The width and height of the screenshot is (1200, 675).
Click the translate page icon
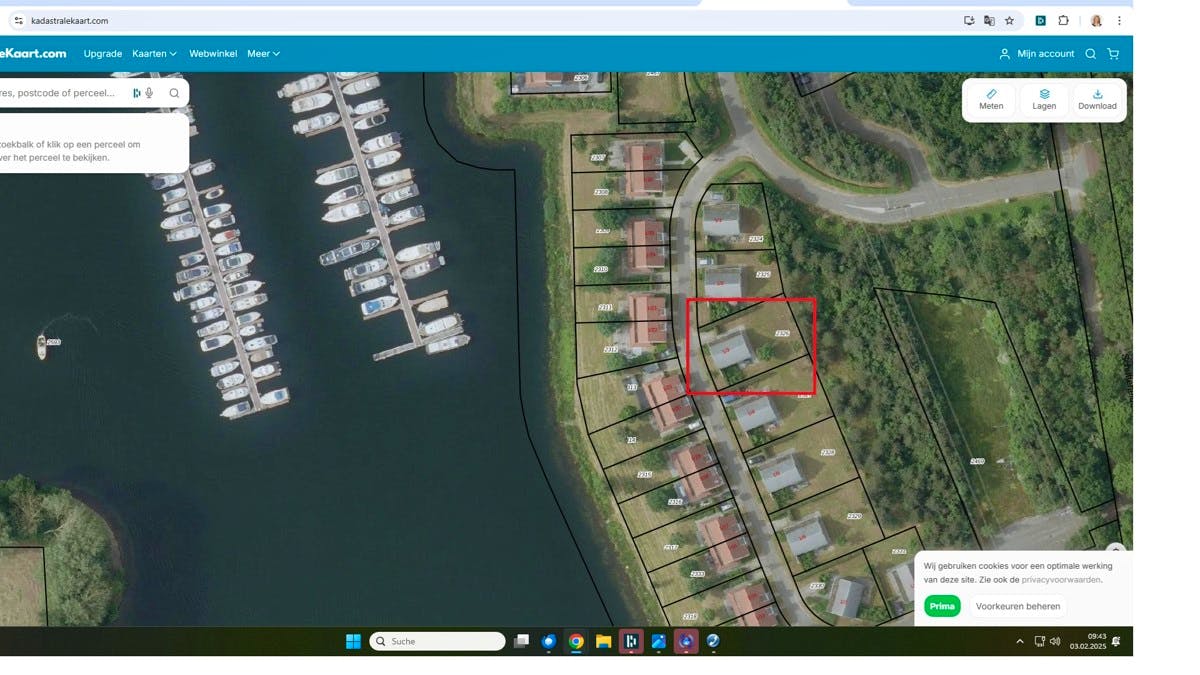[989, 20]
